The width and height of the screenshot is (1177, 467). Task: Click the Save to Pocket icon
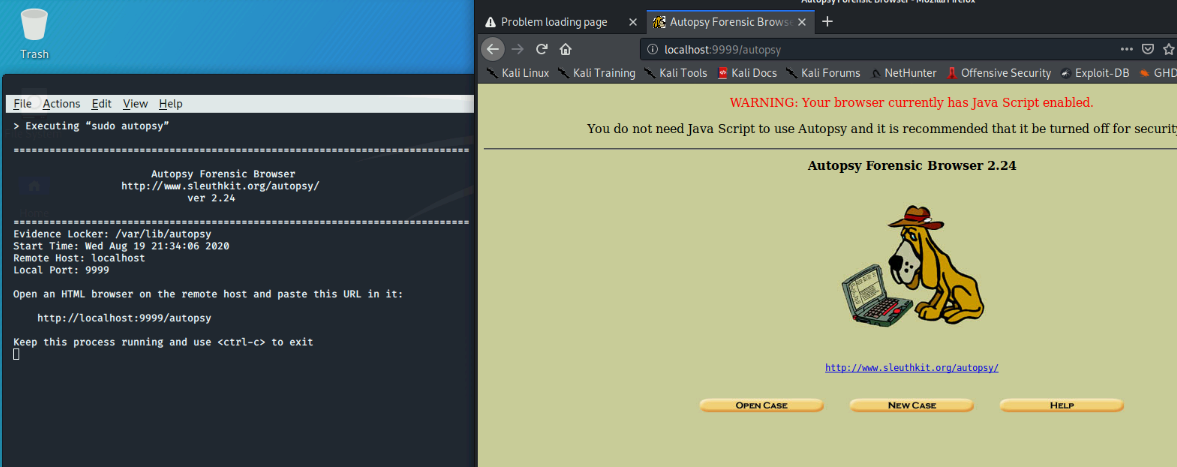coord(1148,49)
